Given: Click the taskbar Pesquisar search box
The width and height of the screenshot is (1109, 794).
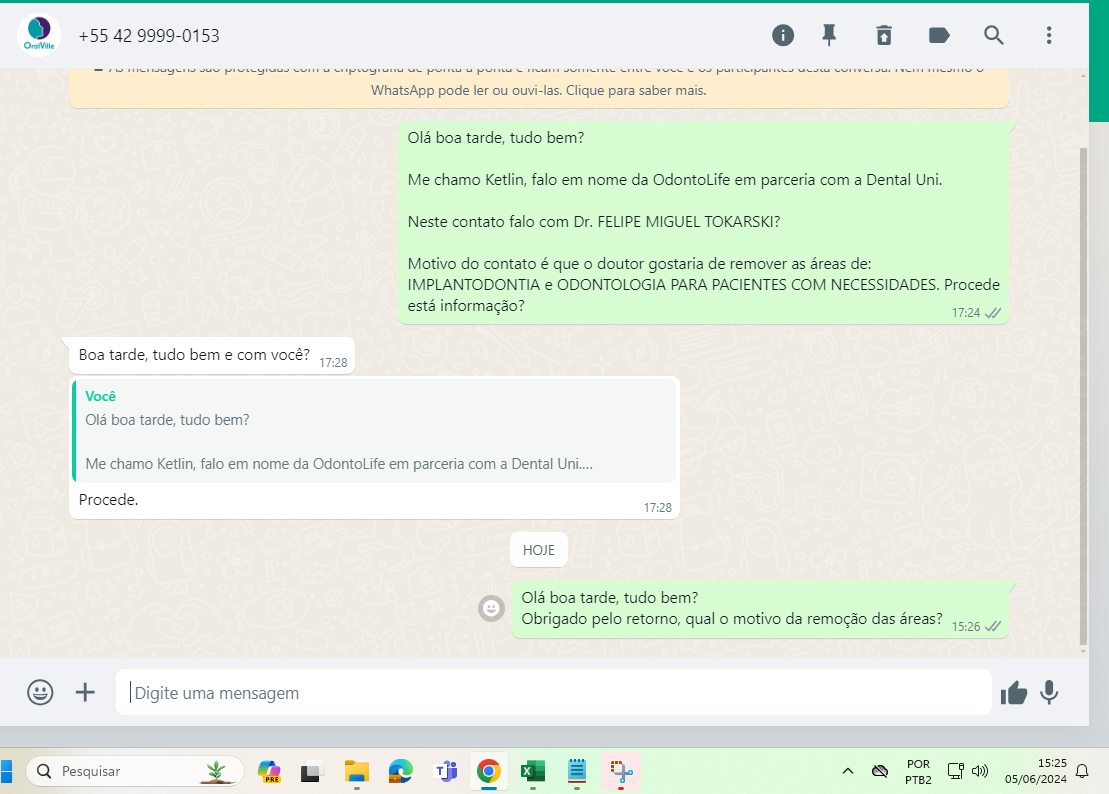Looking at the screenshot, I should [x=135, y=771].
